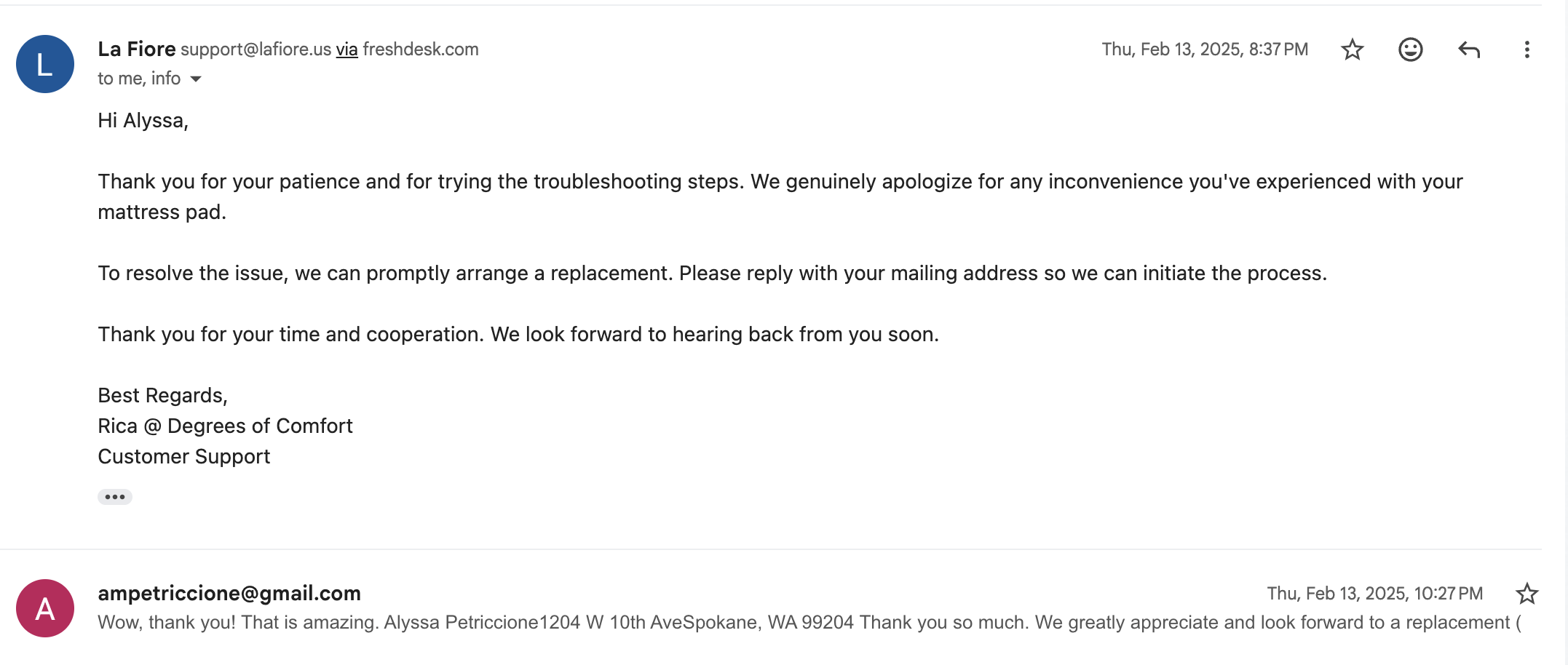
Task: Open the 'via' underlined link
Action: tap(347, 49)
